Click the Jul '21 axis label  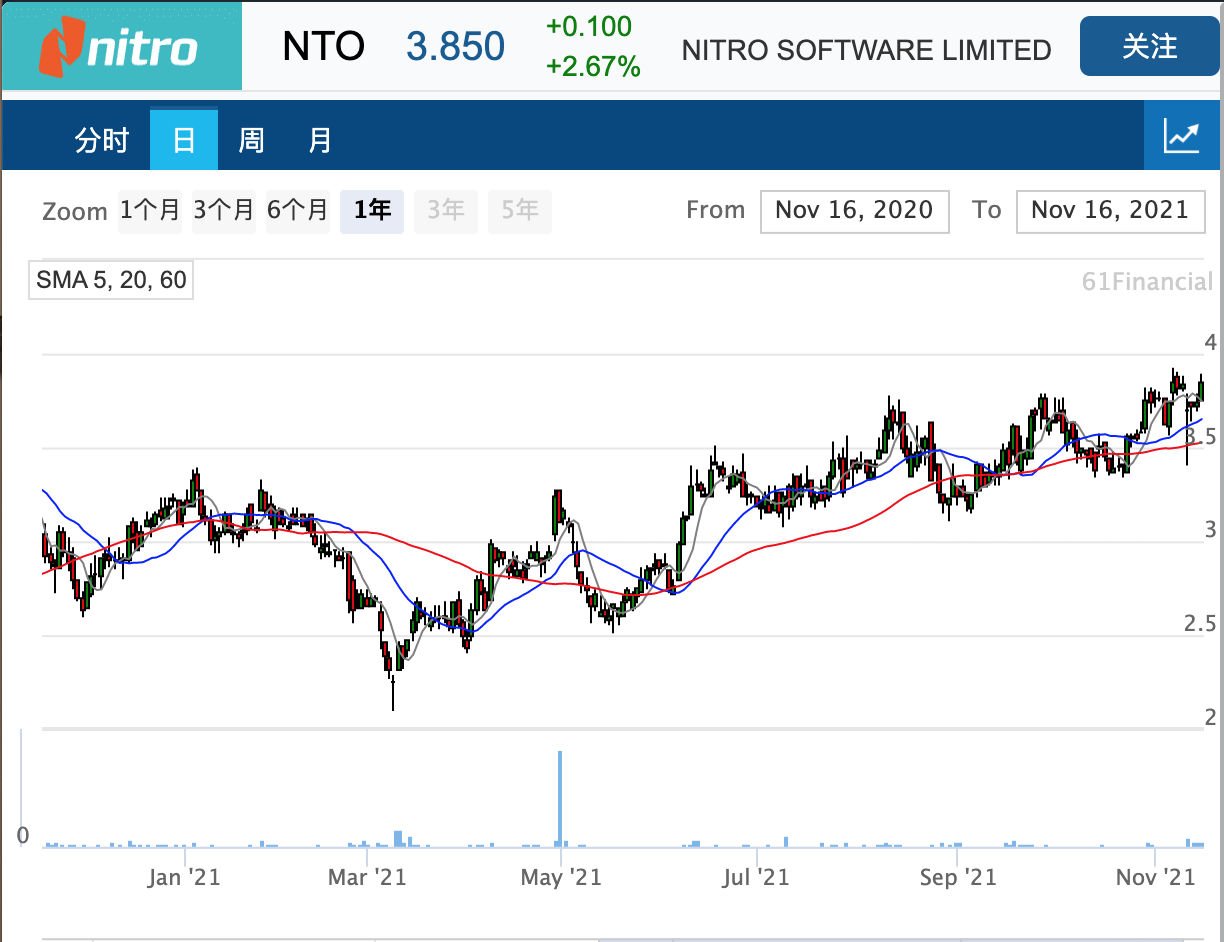coord(756,877)
